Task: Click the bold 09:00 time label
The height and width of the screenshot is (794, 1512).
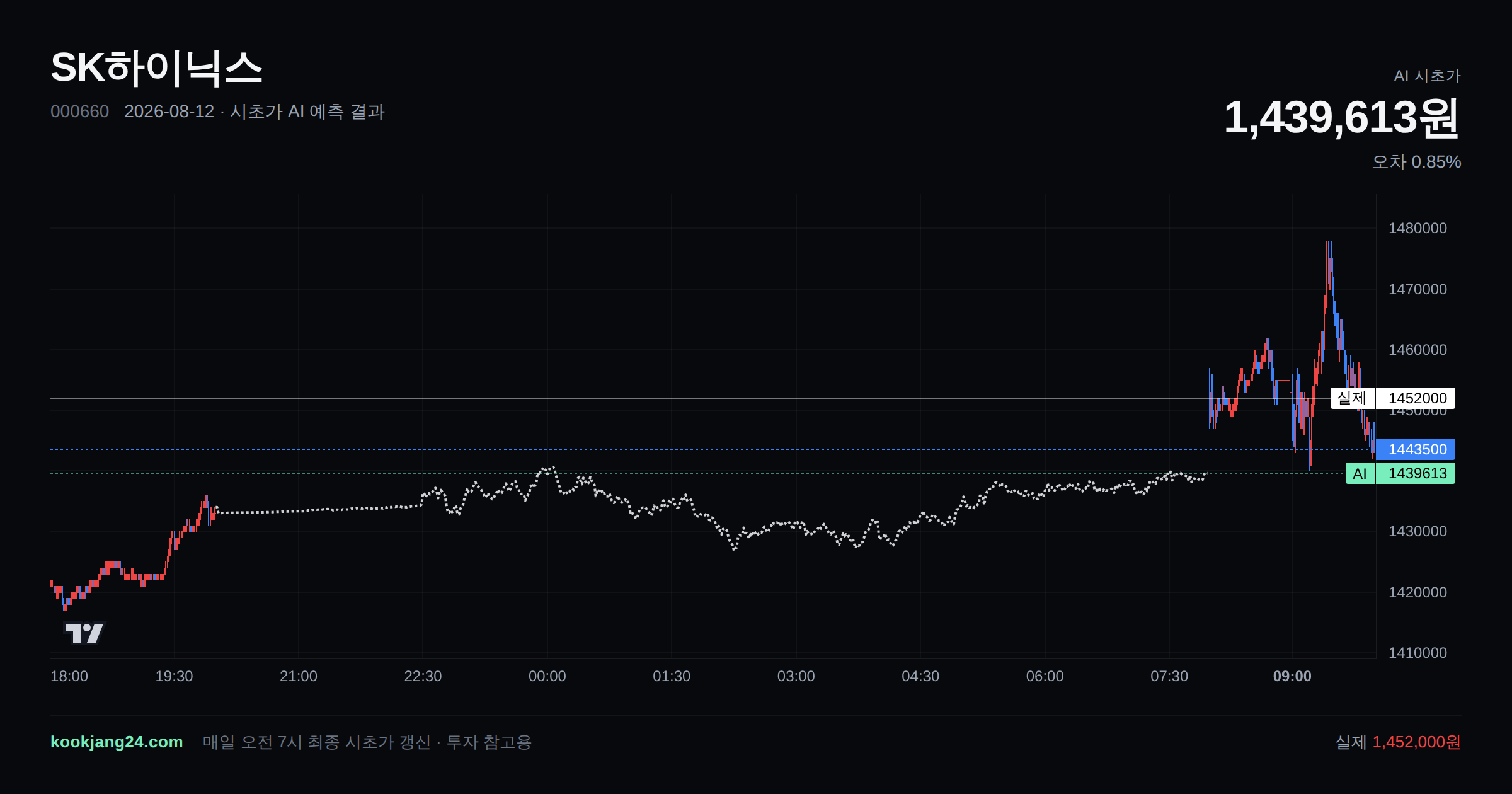Action: [x=1292, y=676]
